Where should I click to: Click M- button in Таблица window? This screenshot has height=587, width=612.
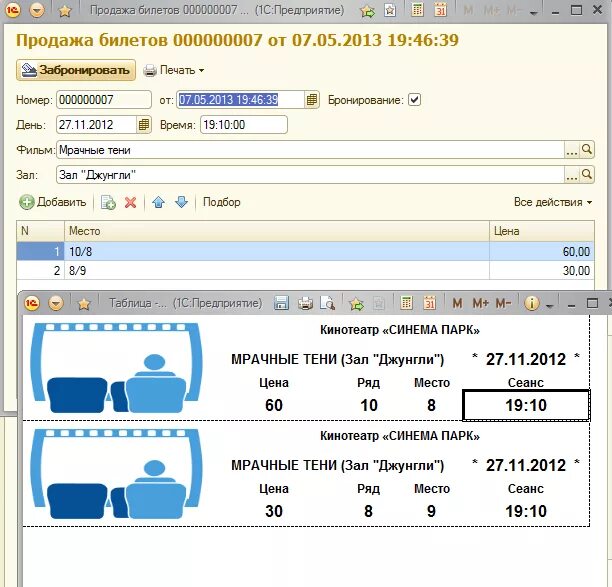pos(503,303)
